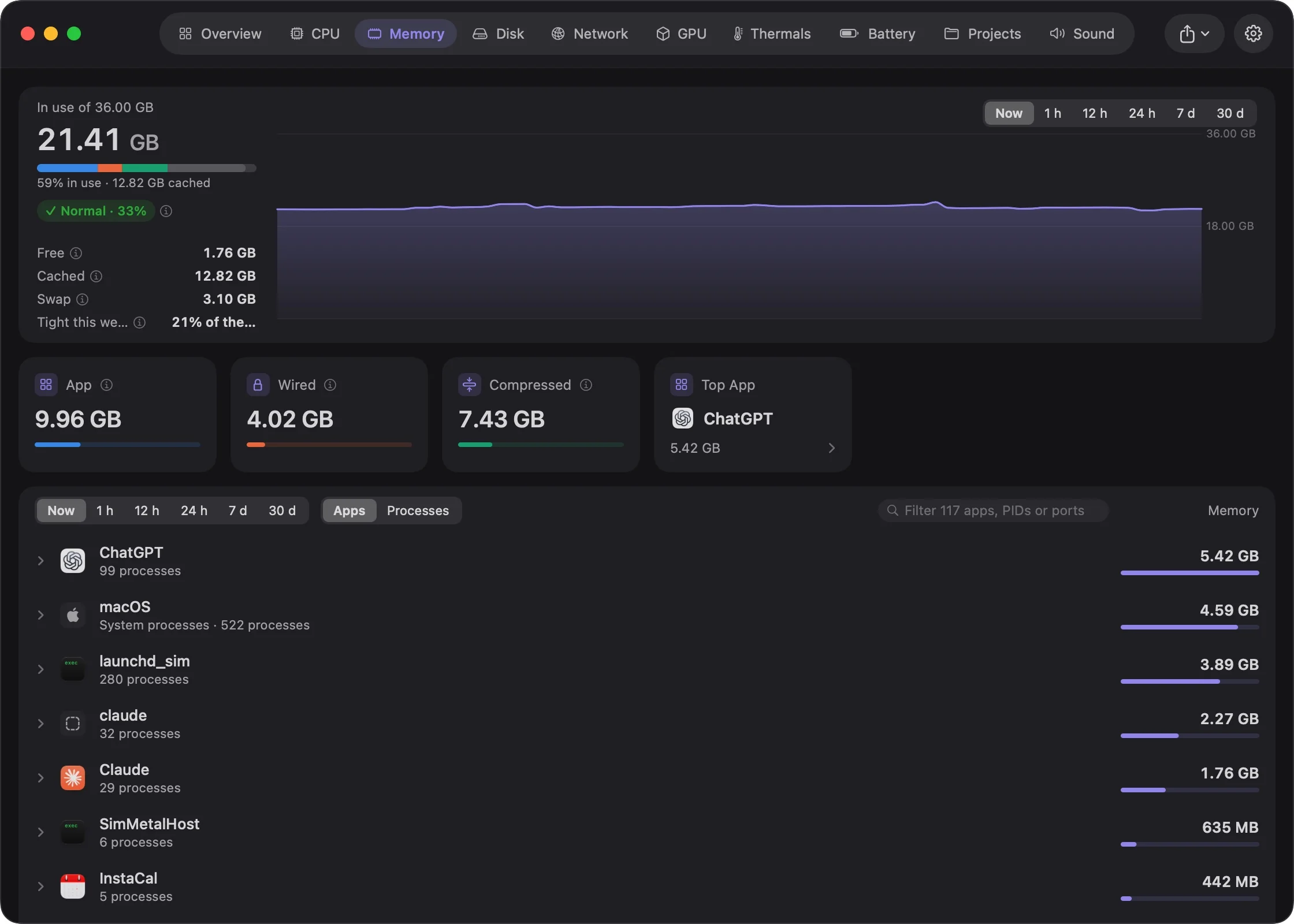Click the launchd_sim exec icon
Viewport: 1294px width, 924px height.
[73, 669]
